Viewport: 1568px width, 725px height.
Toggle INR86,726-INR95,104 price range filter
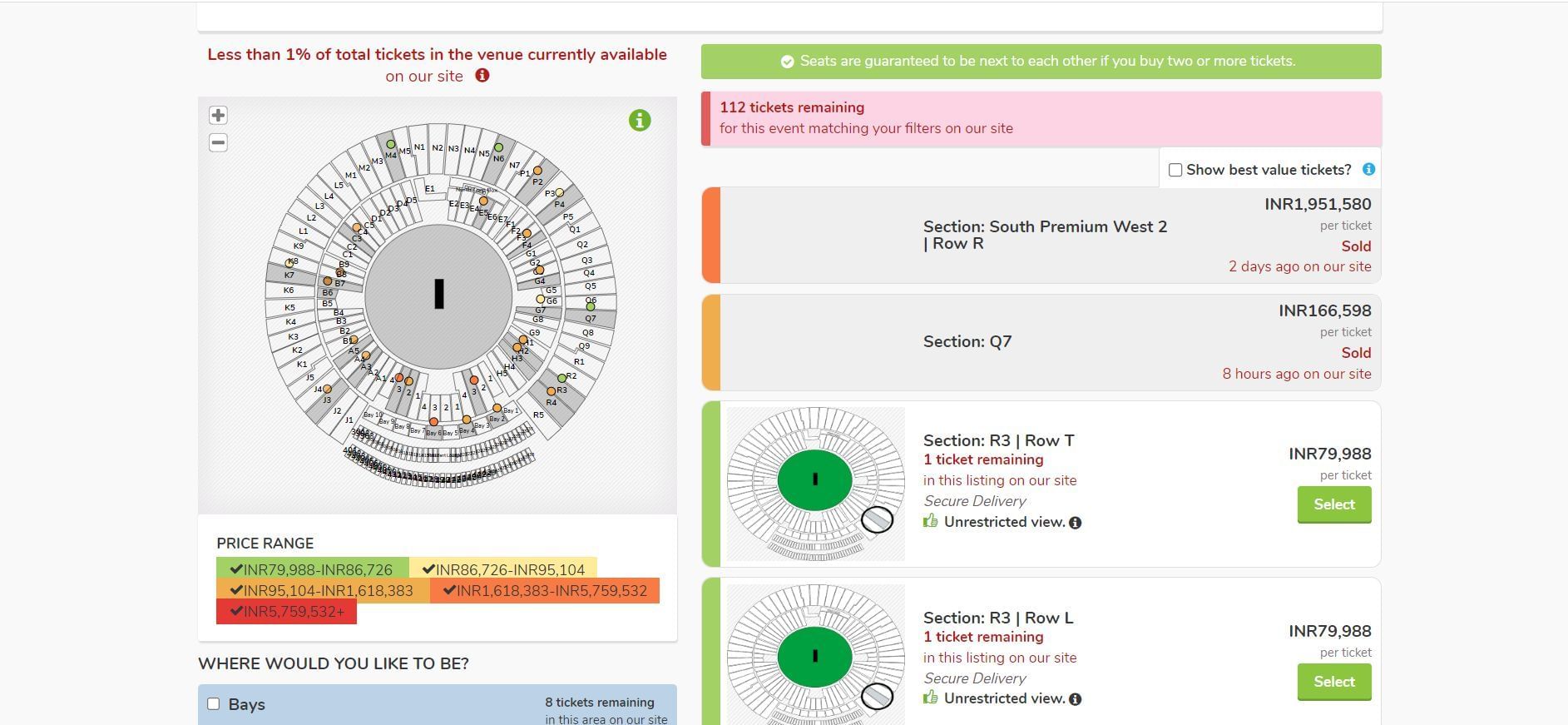pos(503,569)
